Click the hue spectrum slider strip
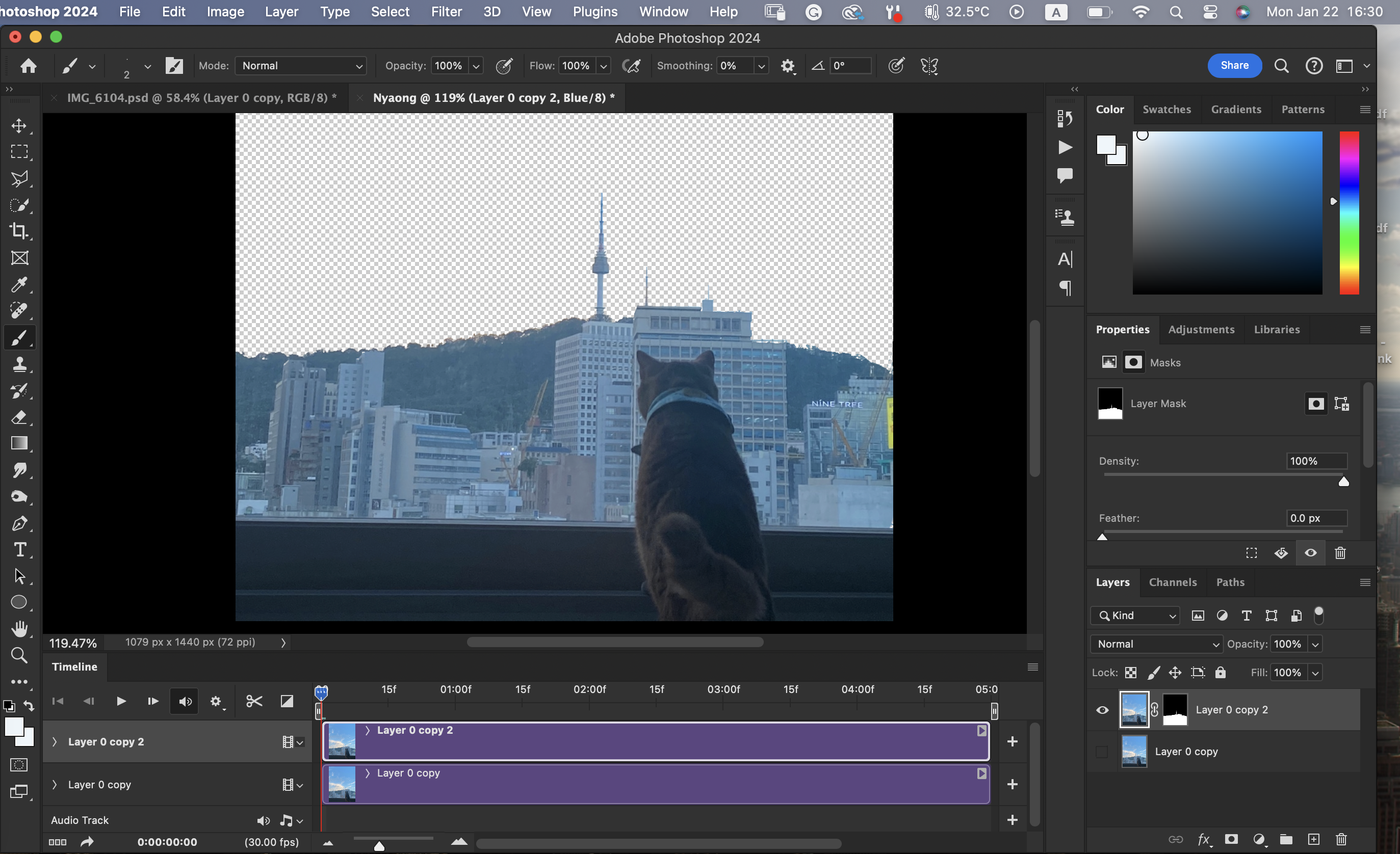This screenshot has width=1400, height=854. (1349, 213)
